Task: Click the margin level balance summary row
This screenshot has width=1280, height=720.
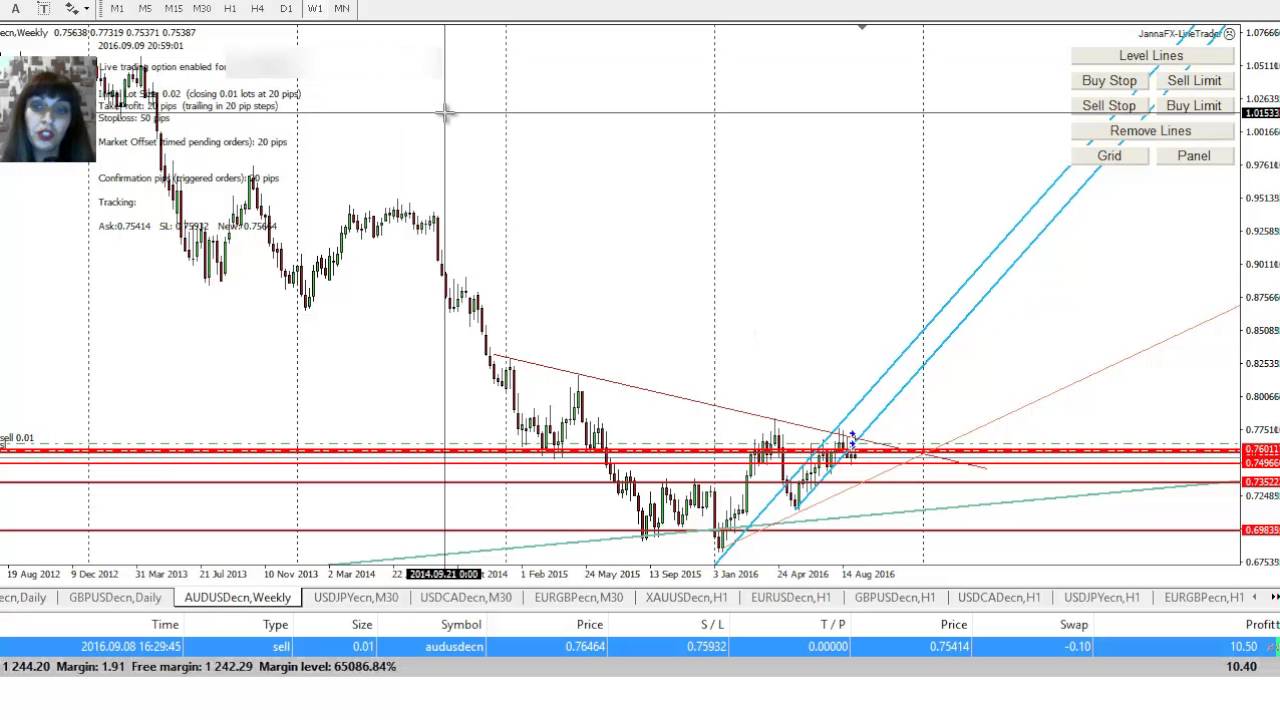Action: coord(640,666)
